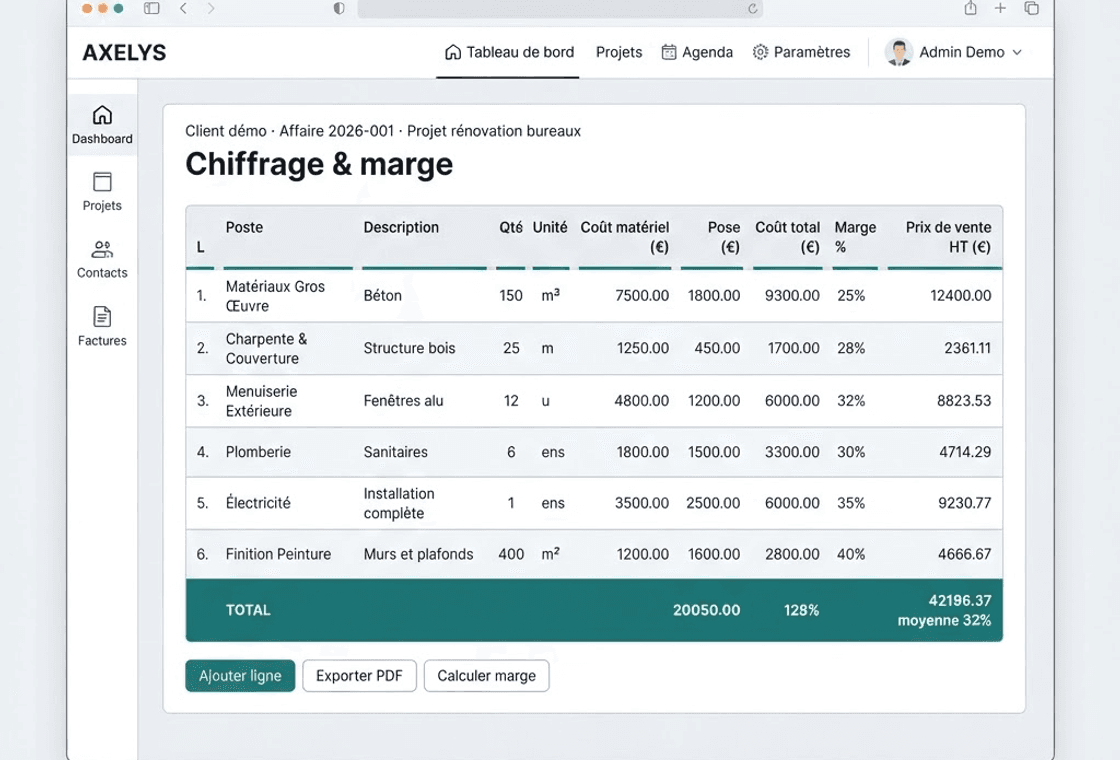
Task: Open the Paramètres navigation tab
Action: pos(801,52)
